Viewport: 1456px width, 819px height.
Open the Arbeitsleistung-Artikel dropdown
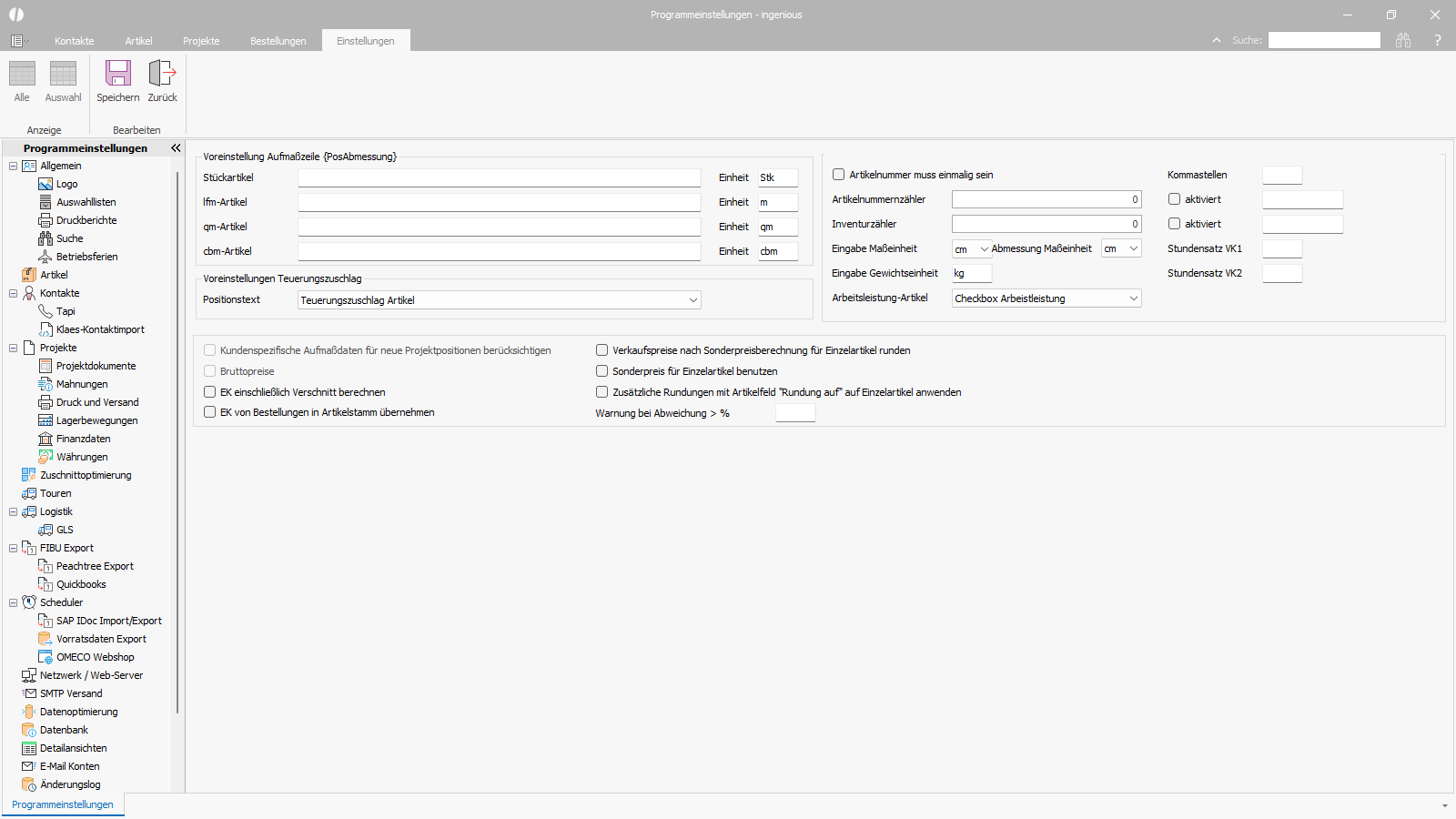(1133, 298)
